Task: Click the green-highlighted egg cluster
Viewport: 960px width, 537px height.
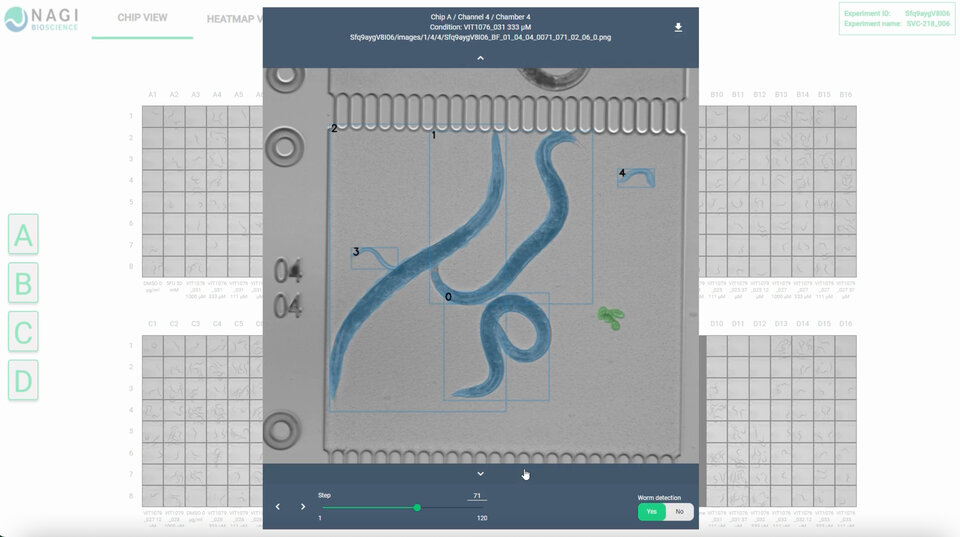Action: [609, 318]
